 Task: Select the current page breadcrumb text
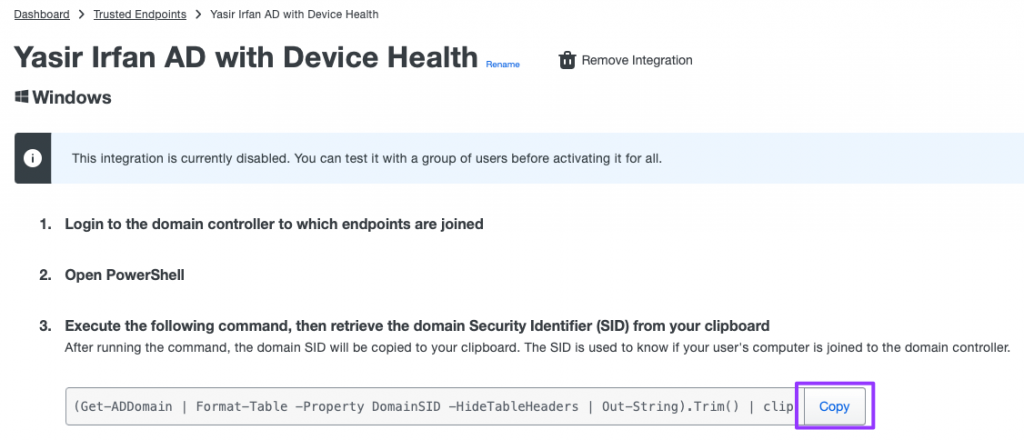[294, 14]
